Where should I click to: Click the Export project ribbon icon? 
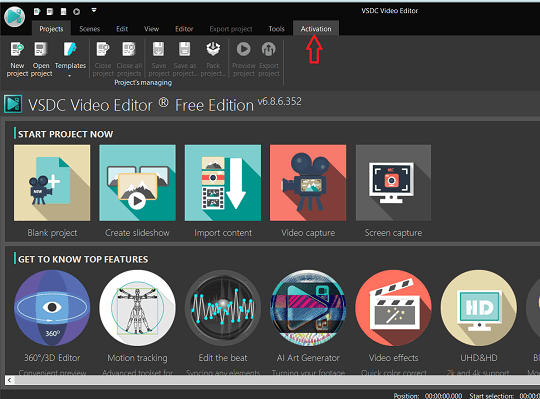[x=269, y=49]
